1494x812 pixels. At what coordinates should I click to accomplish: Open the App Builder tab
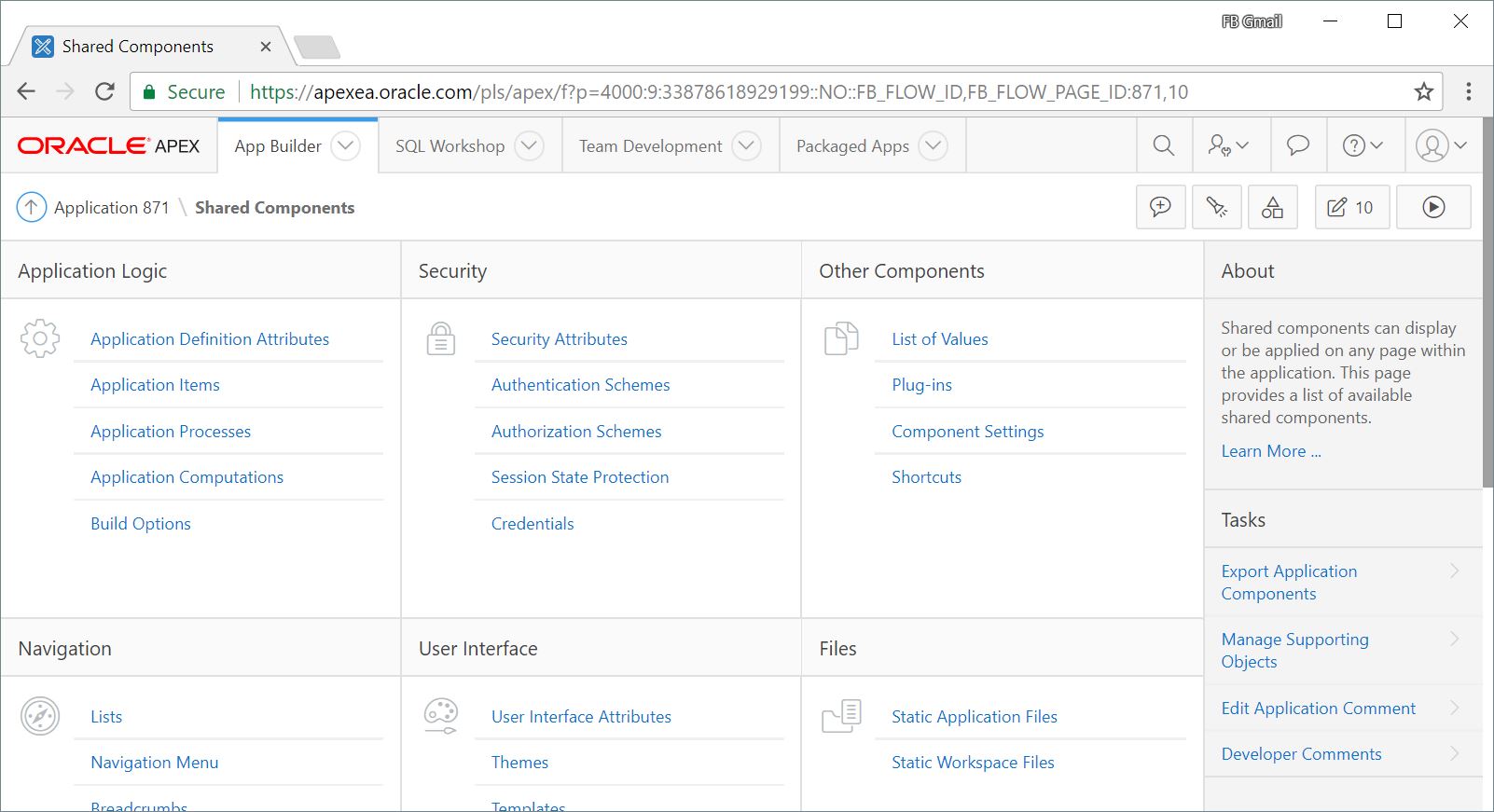coord(278,146)
